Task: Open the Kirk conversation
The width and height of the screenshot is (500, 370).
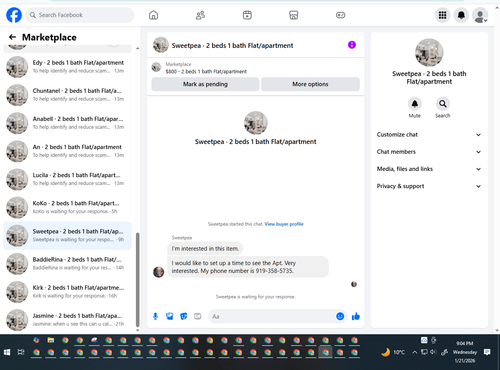Action: (67, 292)
